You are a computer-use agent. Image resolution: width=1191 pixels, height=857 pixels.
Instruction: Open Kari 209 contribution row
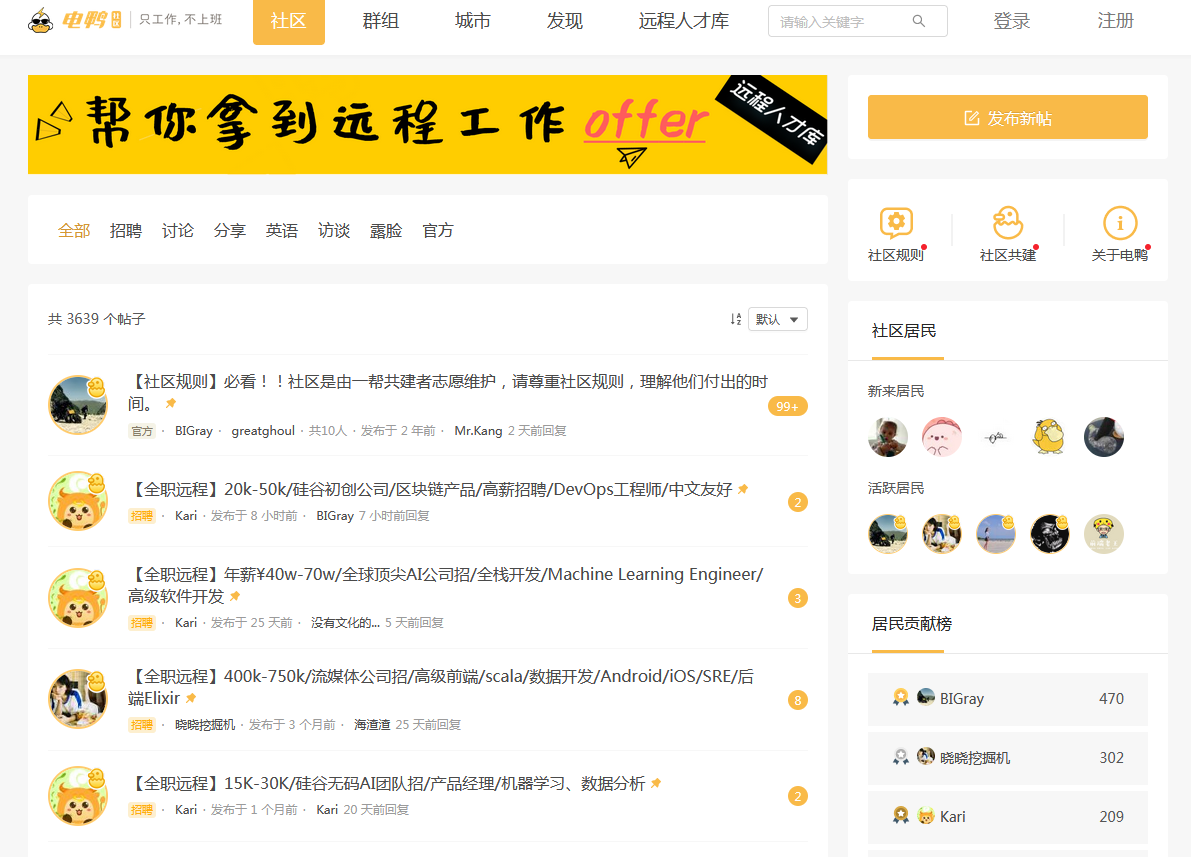pos(1007,817)
